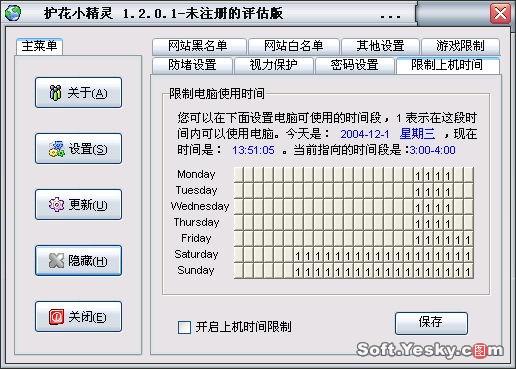Toggle the last Friday time slot cell
Viewport: 516px width, 369px height.
468,238
